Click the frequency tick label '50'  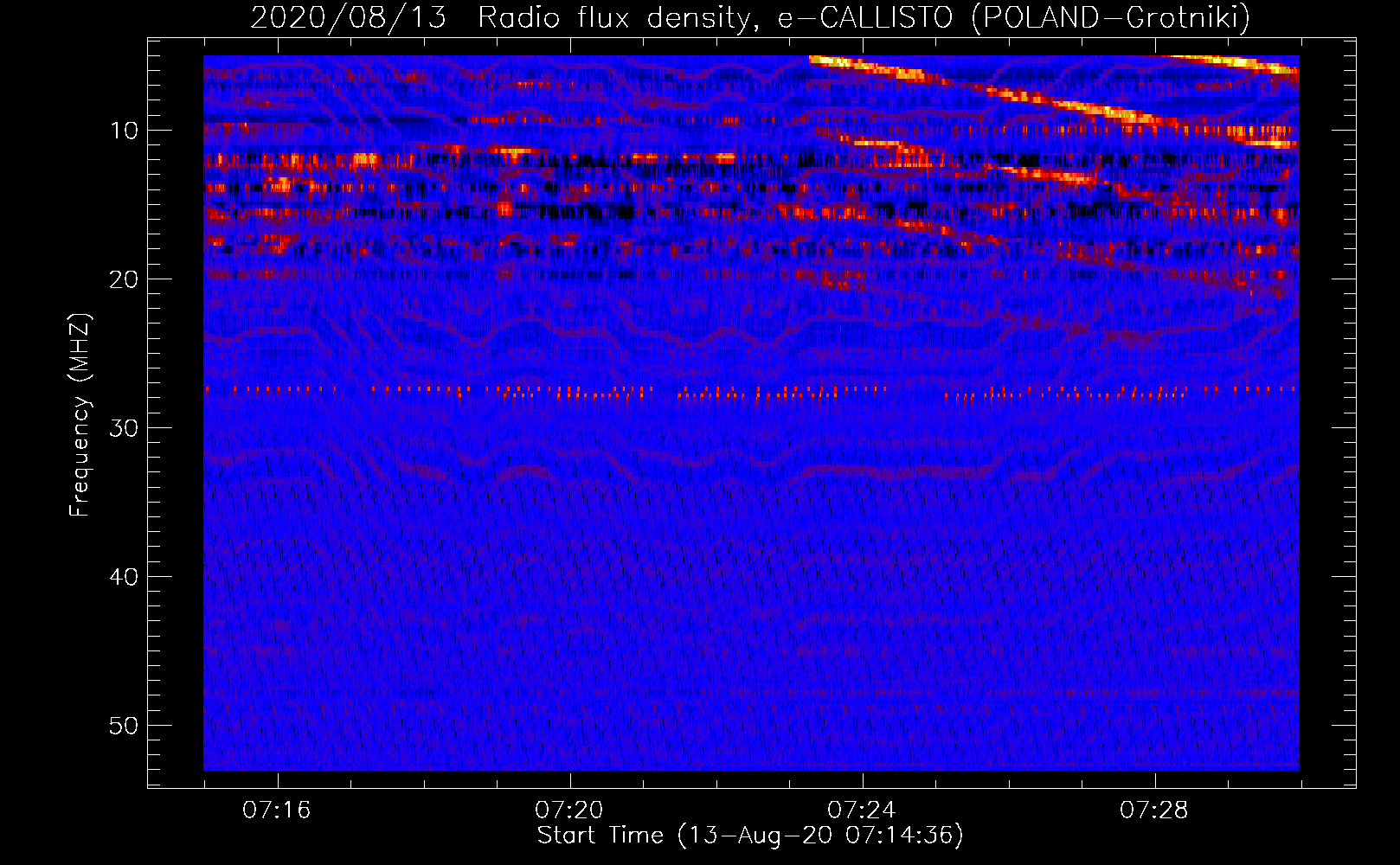[x=125, y=726]
